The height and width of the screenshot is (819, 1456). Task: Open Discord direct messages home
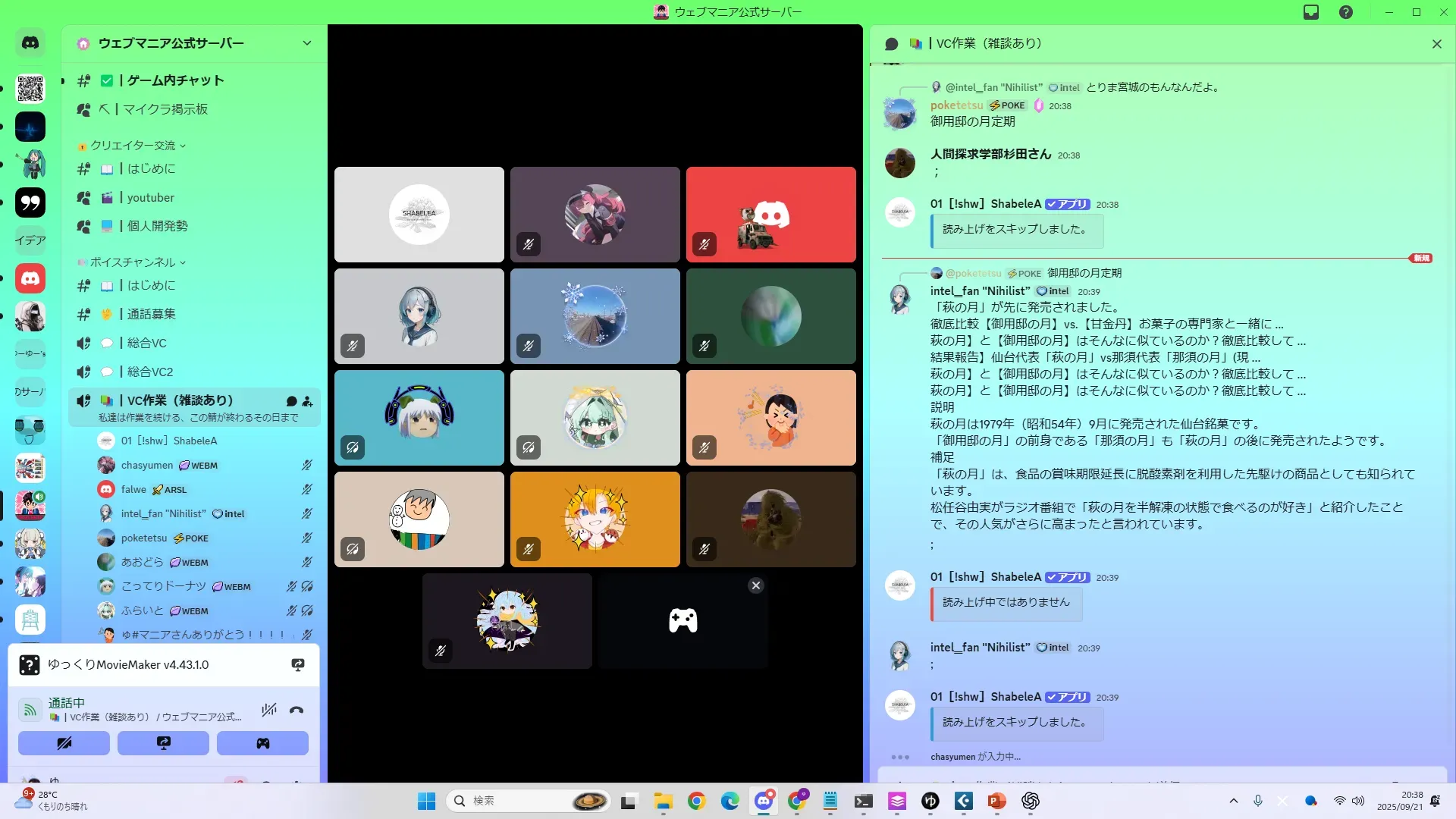(x=30, y=43)
